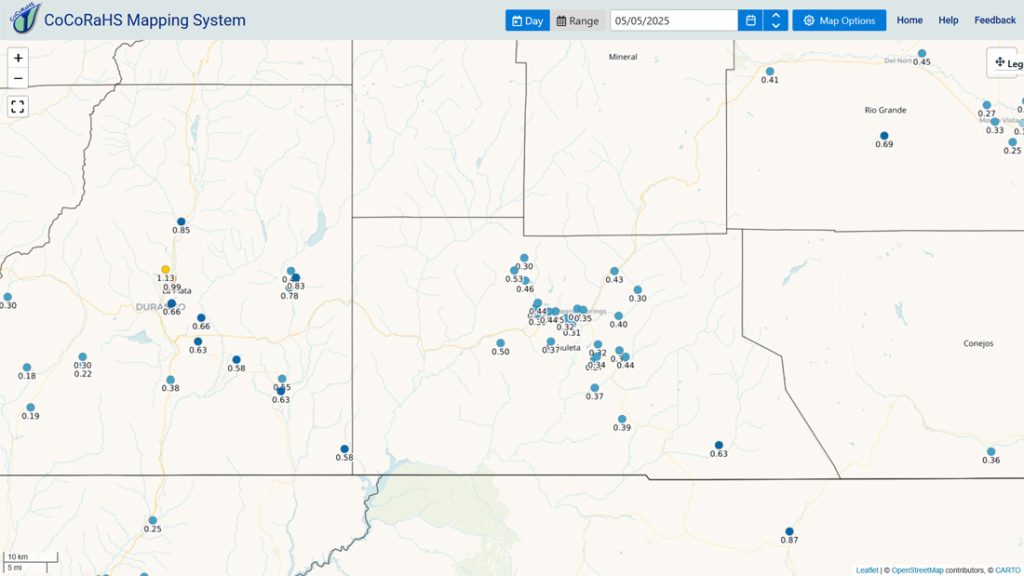Open Map Options
The width and height of the screenshot is (1024, 576).
(839, 20)
